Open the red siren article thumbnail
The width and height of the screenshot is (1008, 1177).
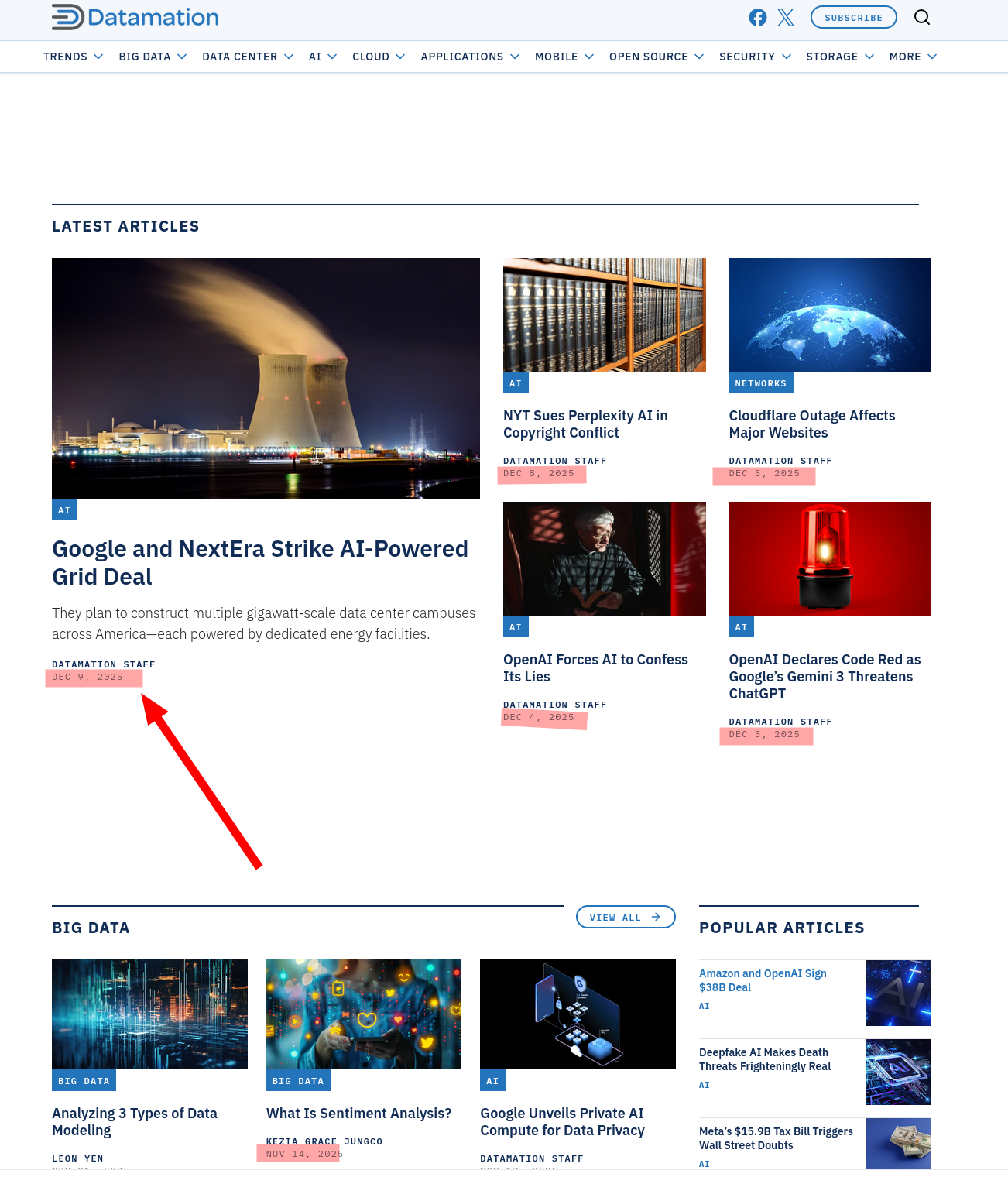click(830, 558)
